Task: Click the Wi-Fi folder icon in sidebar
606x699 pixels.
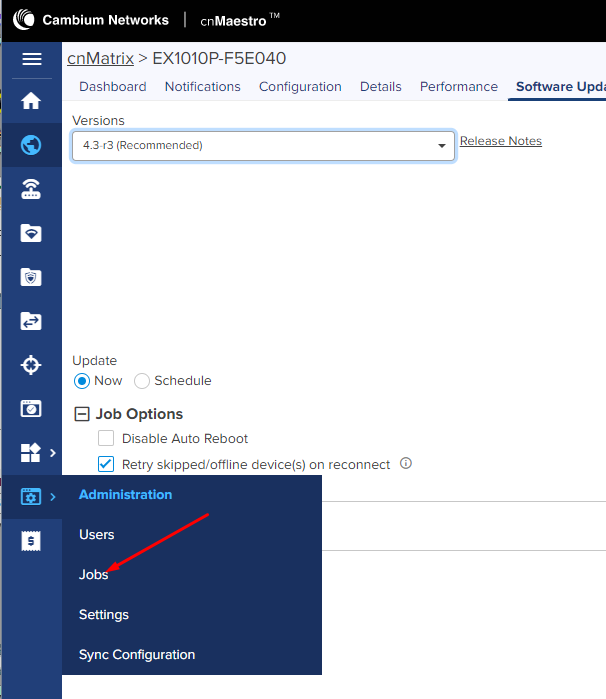Action: coord(31,234)
